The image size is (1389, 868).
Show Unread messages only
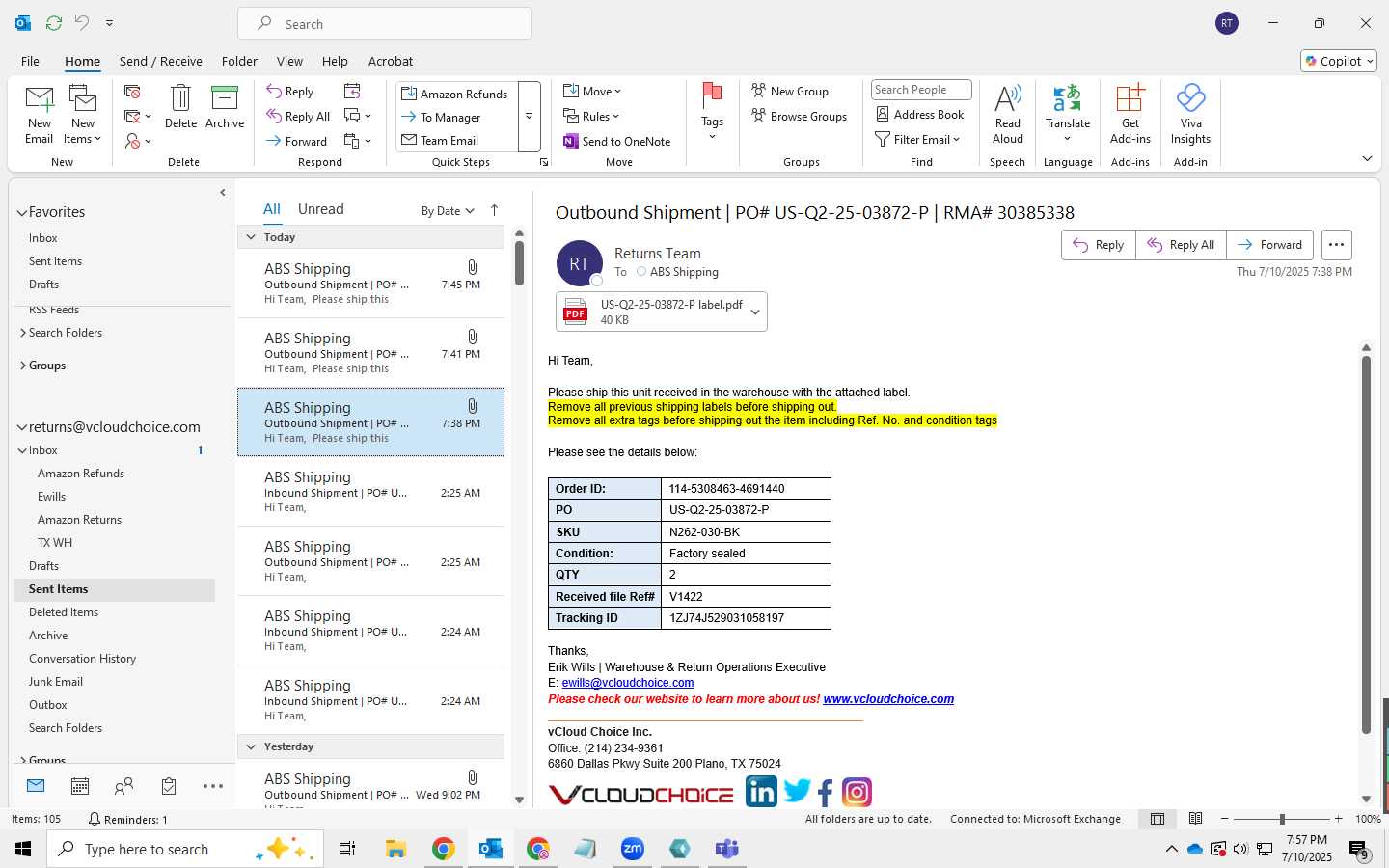(320, 209)
